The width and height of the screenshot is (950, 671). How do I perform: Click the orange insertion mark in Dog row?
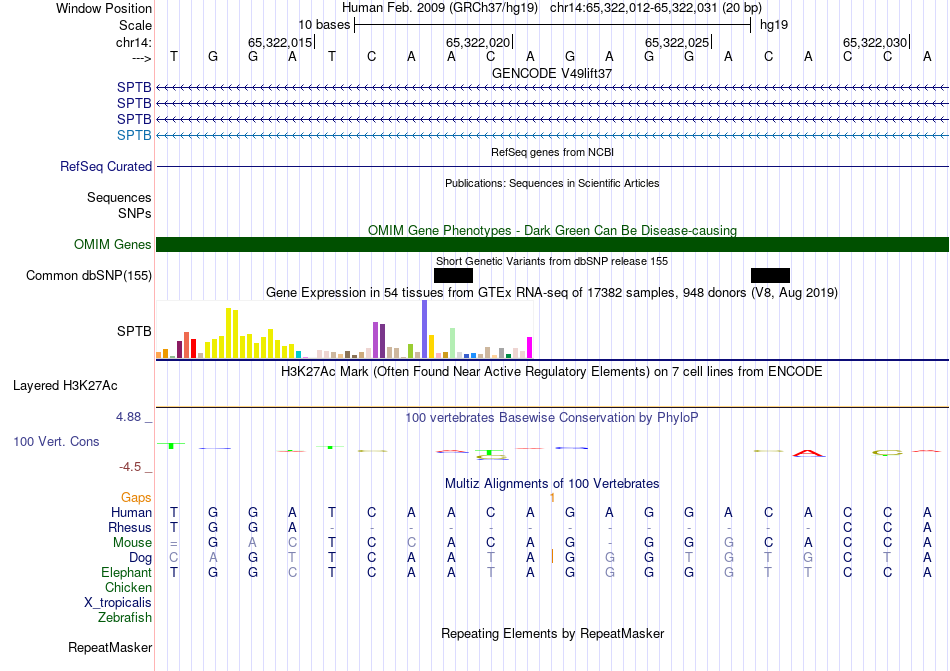552,557
